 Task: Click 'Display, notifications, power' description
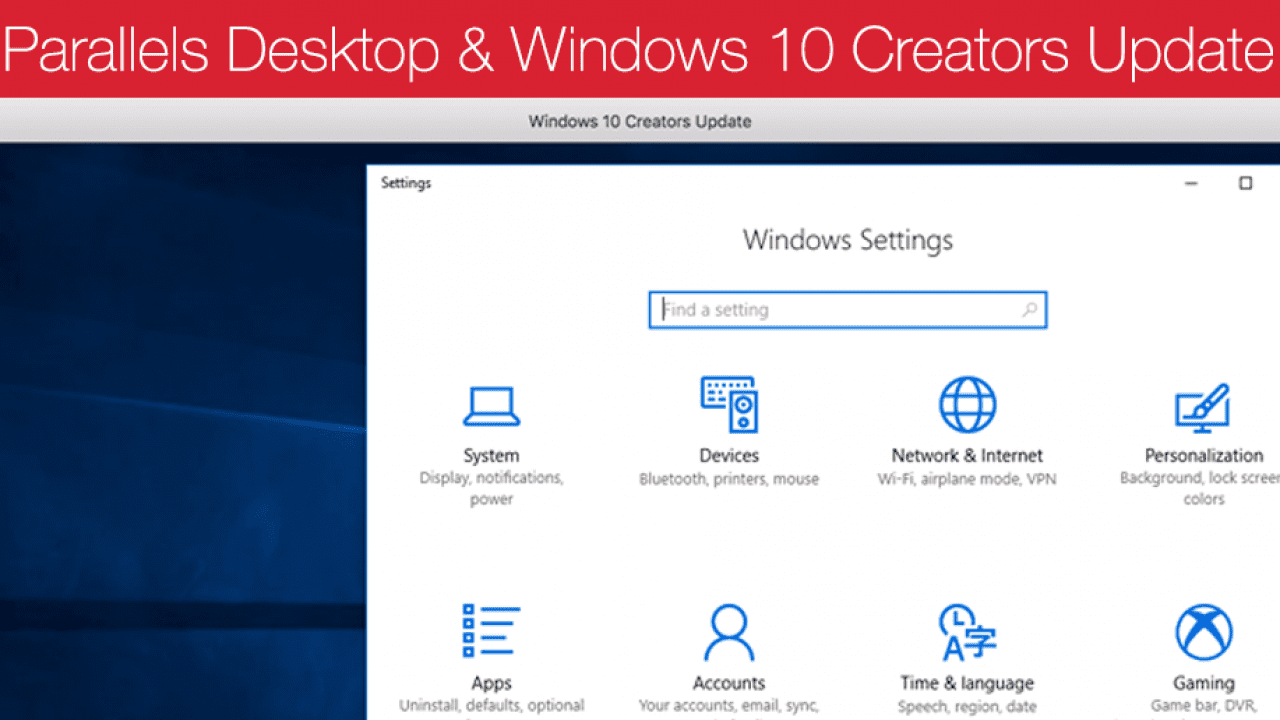click(491, 489)
